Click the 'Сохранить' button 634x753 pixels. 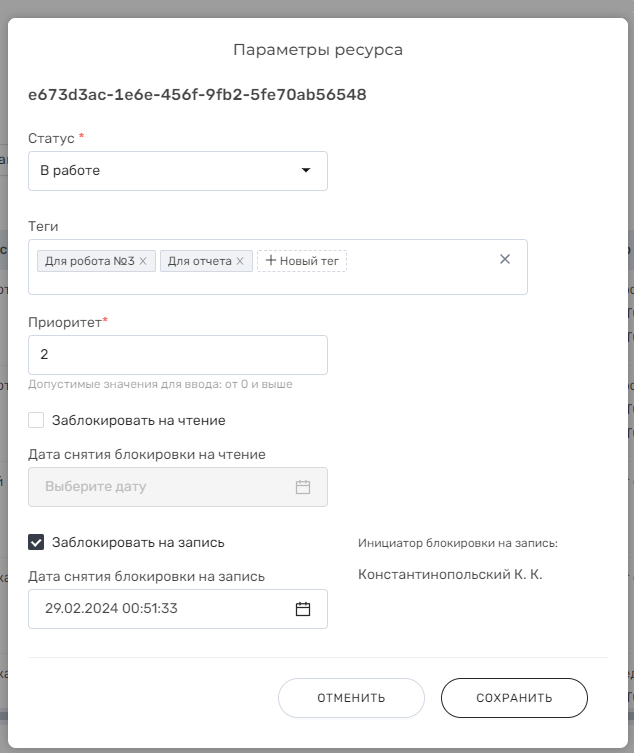click(x=514, y=698)
